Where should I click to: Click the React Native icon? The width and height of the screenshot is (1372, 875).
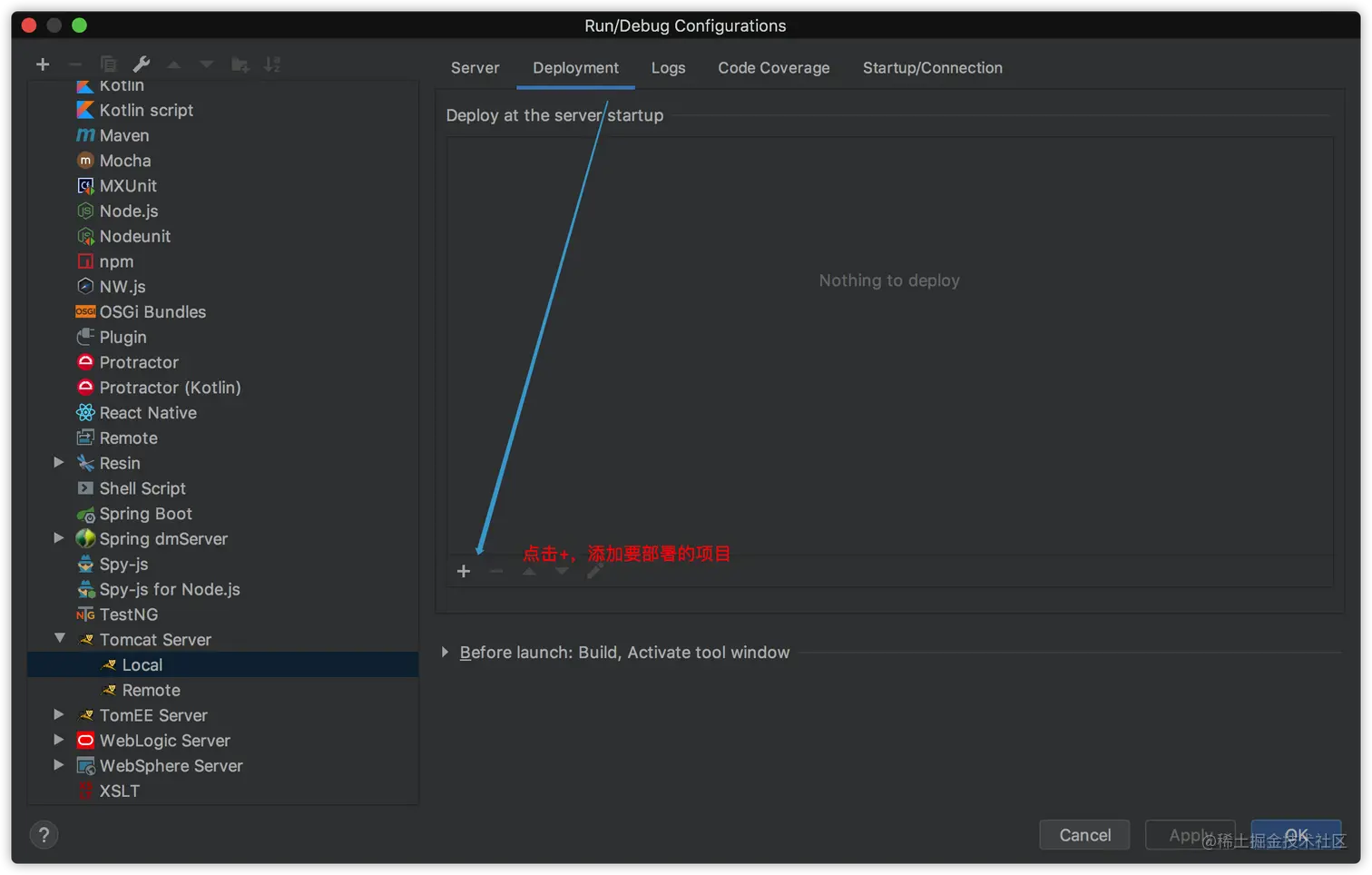pyautogui.click(x=85, y=413)
